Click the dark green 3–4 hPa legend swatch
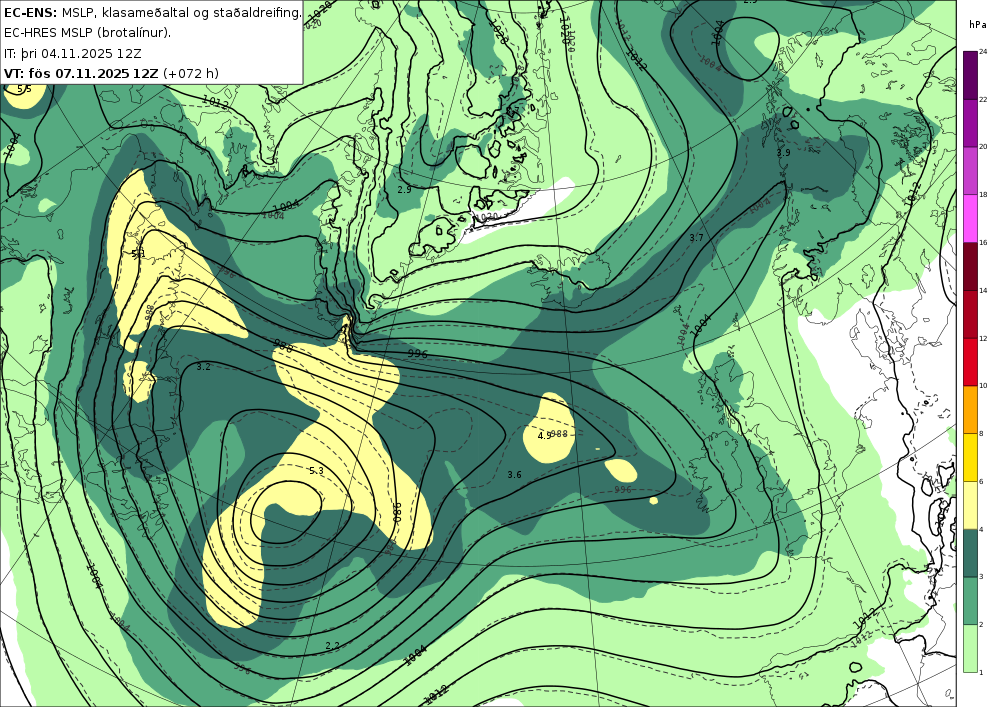1000x707 pixels. 970,553
